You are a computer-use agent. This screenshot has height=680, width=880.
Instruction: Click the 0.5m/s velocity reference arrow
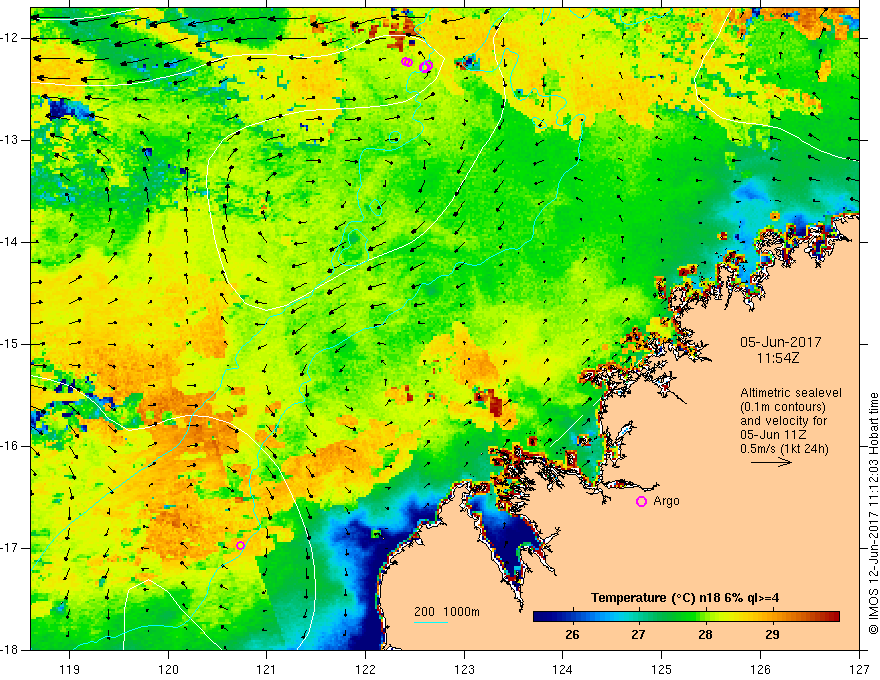pos(771,462)
